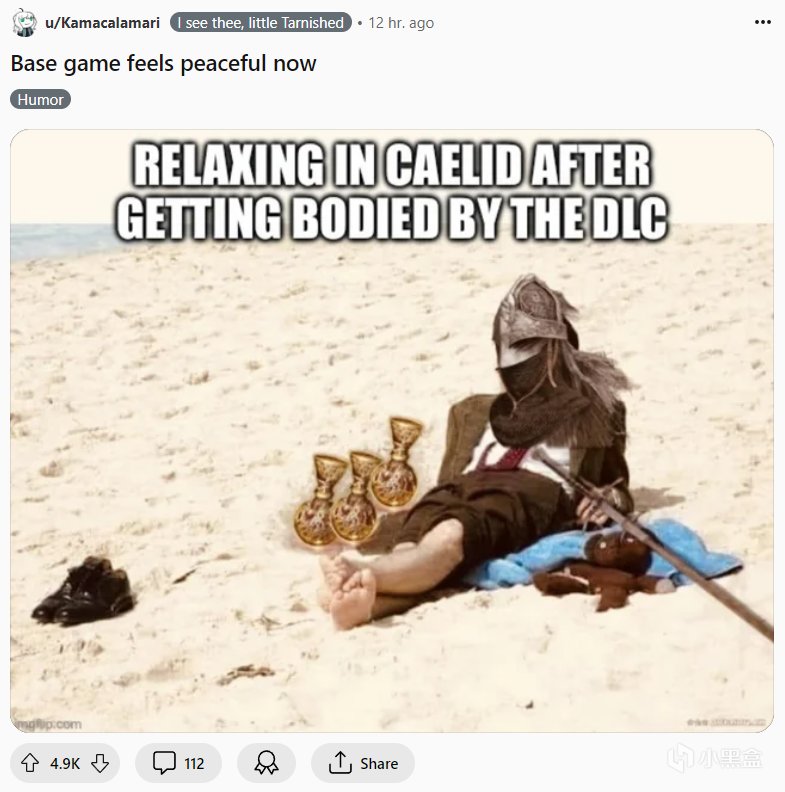This screenshot has width=785, height=792.
Task: Visit the u/Kamacalamari profile link
Action: [x=102, y=23]
